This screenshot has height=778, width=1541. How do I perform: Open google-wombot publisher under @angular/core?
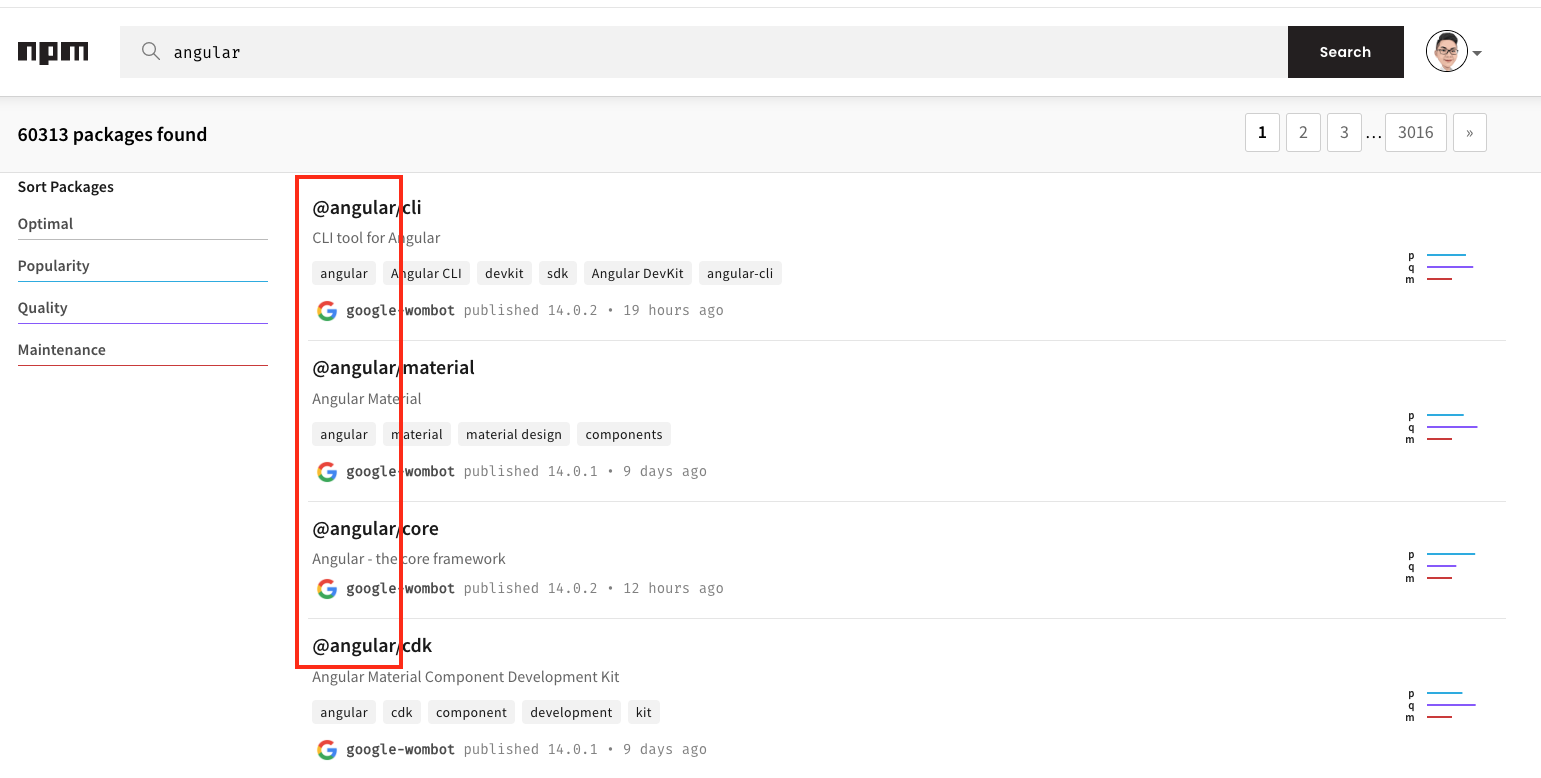(x=400, y=588)
